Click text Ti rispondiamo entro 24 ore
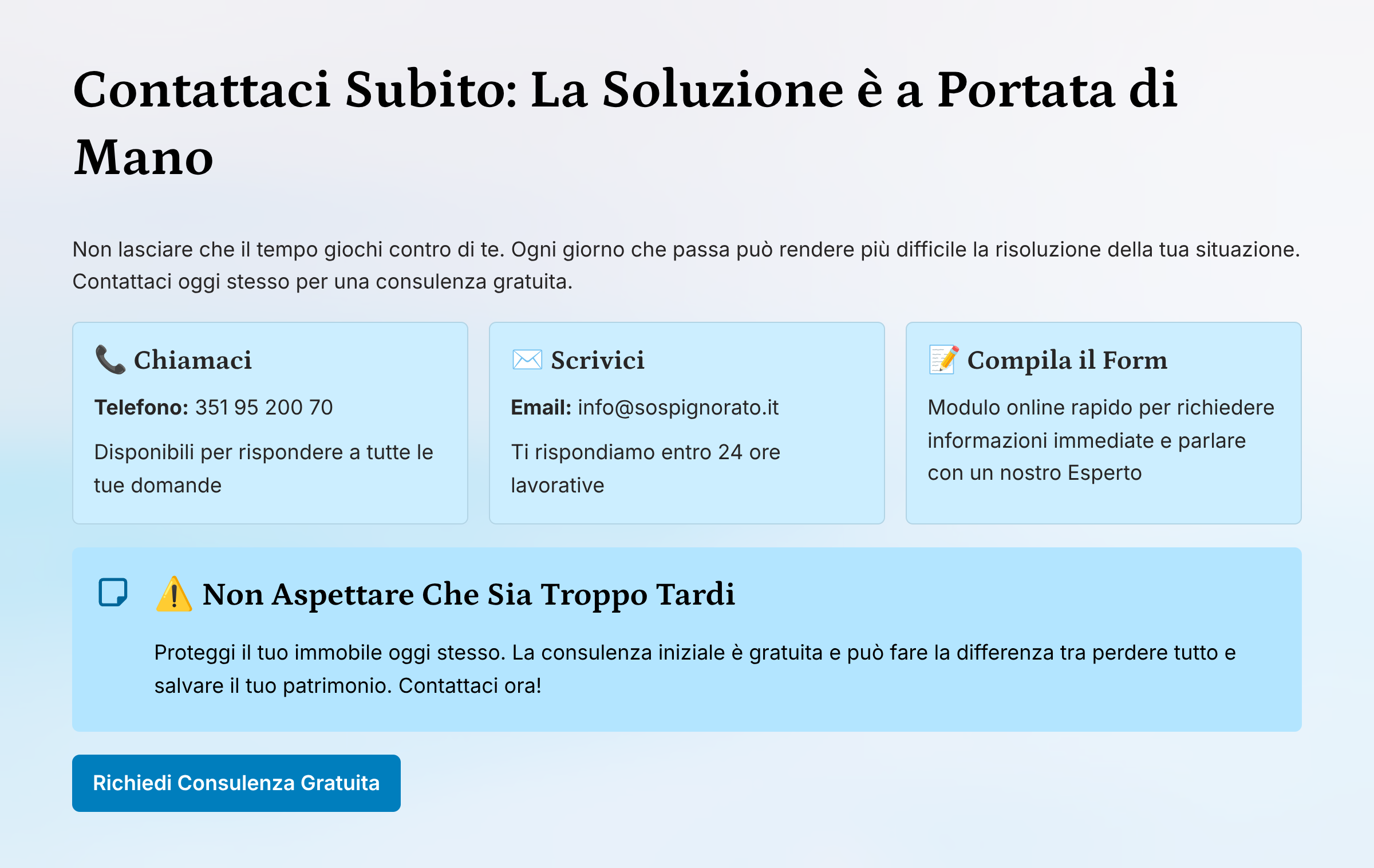Image resolution: width=1374 pixels, height=868 pixels. (645, 452)
